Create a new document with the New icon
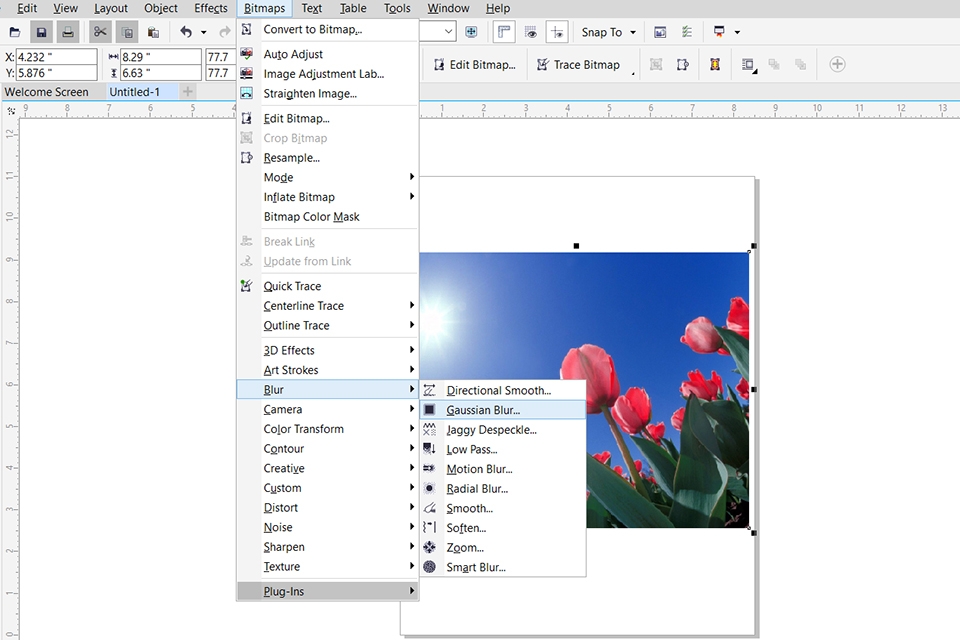The height and width of the screenshot is (640, 960). [x=14, y=31]
